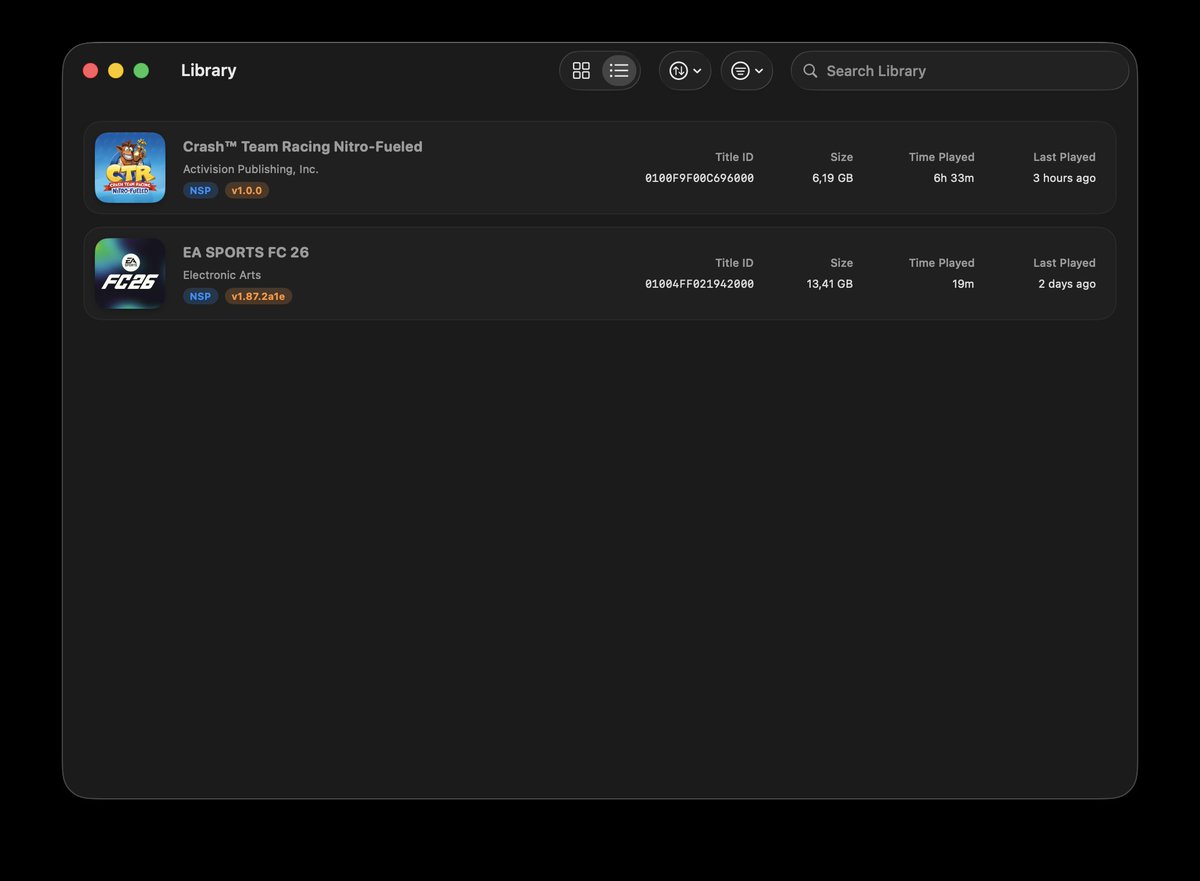Click the Crash™ Team Racing Nitro-Fueled title

click(x=302, y=146)
